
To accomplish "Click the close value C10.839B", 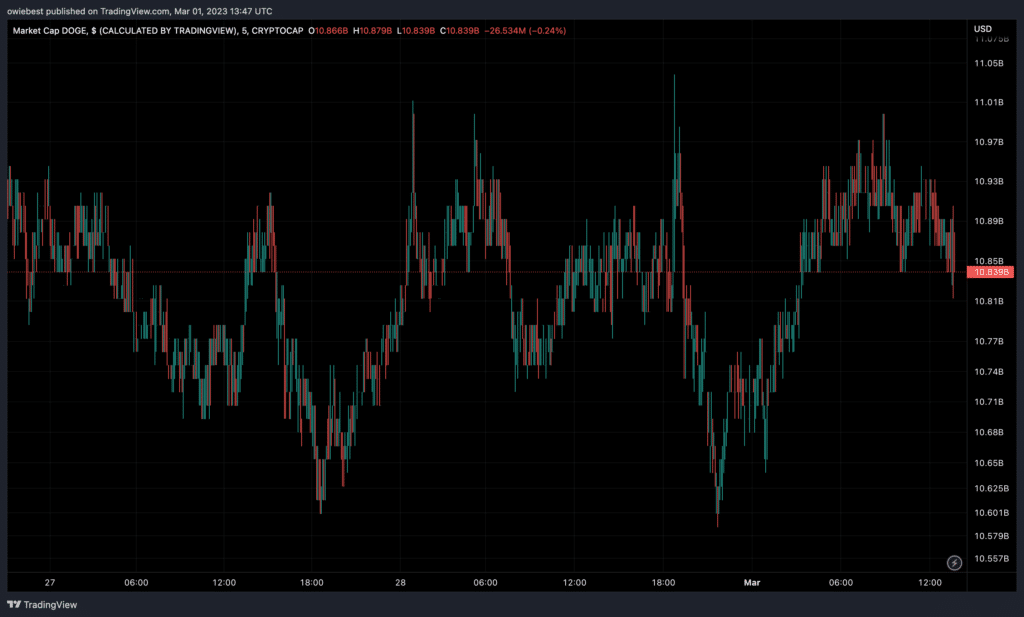I will (460, 31).
